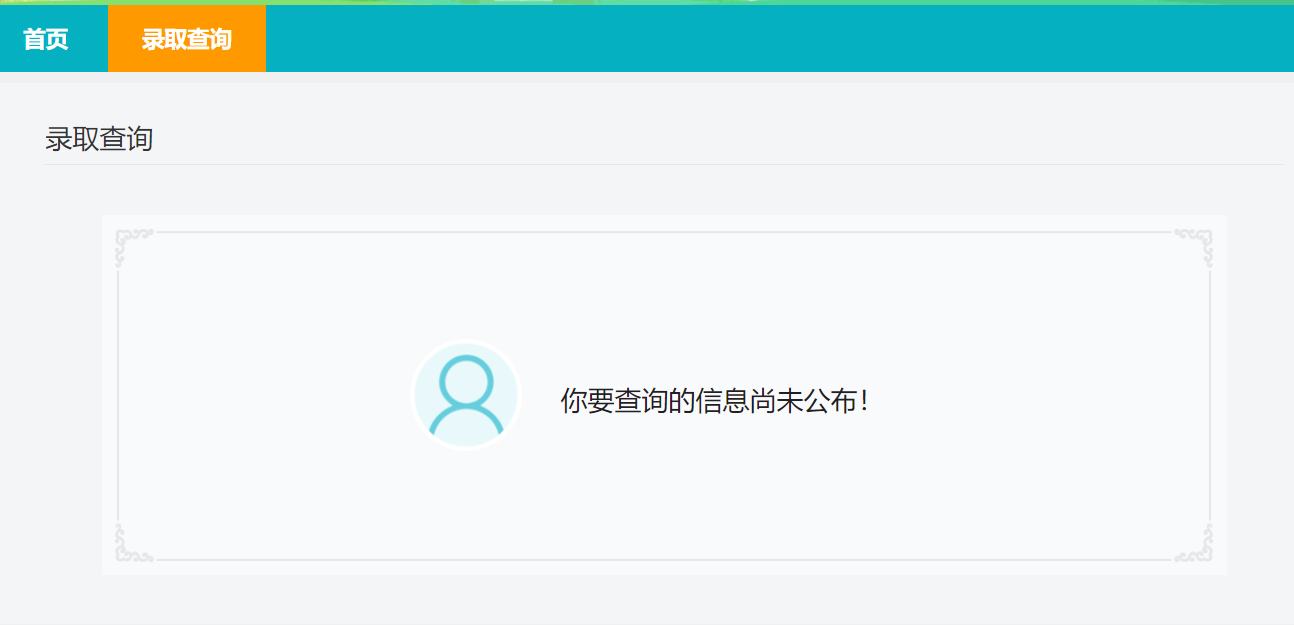Click the 录取查询 page heading text
1294x625 pixels.
(99, 139)
